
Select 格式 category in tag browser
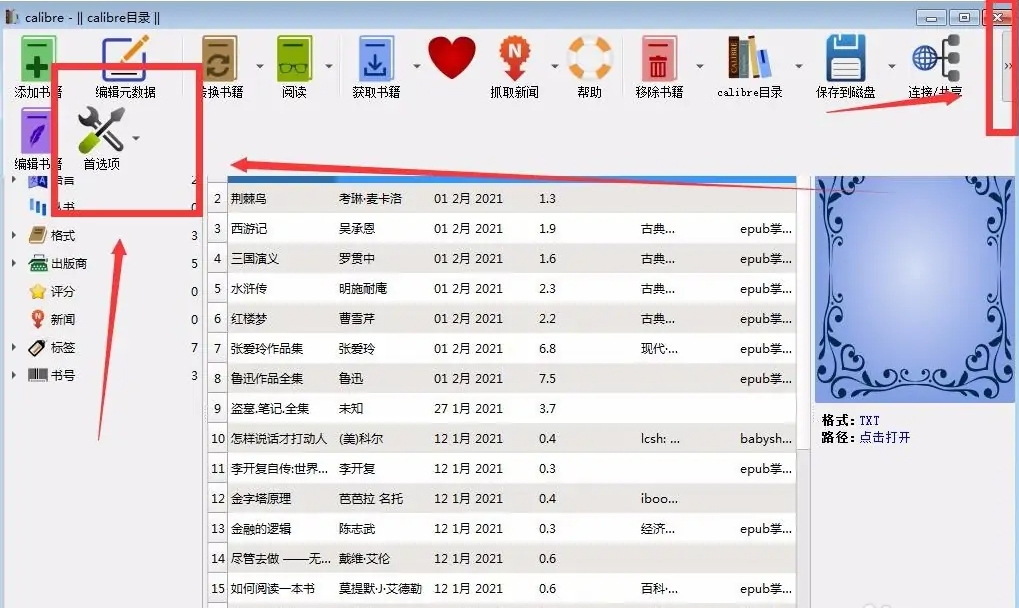click(63, 236)
